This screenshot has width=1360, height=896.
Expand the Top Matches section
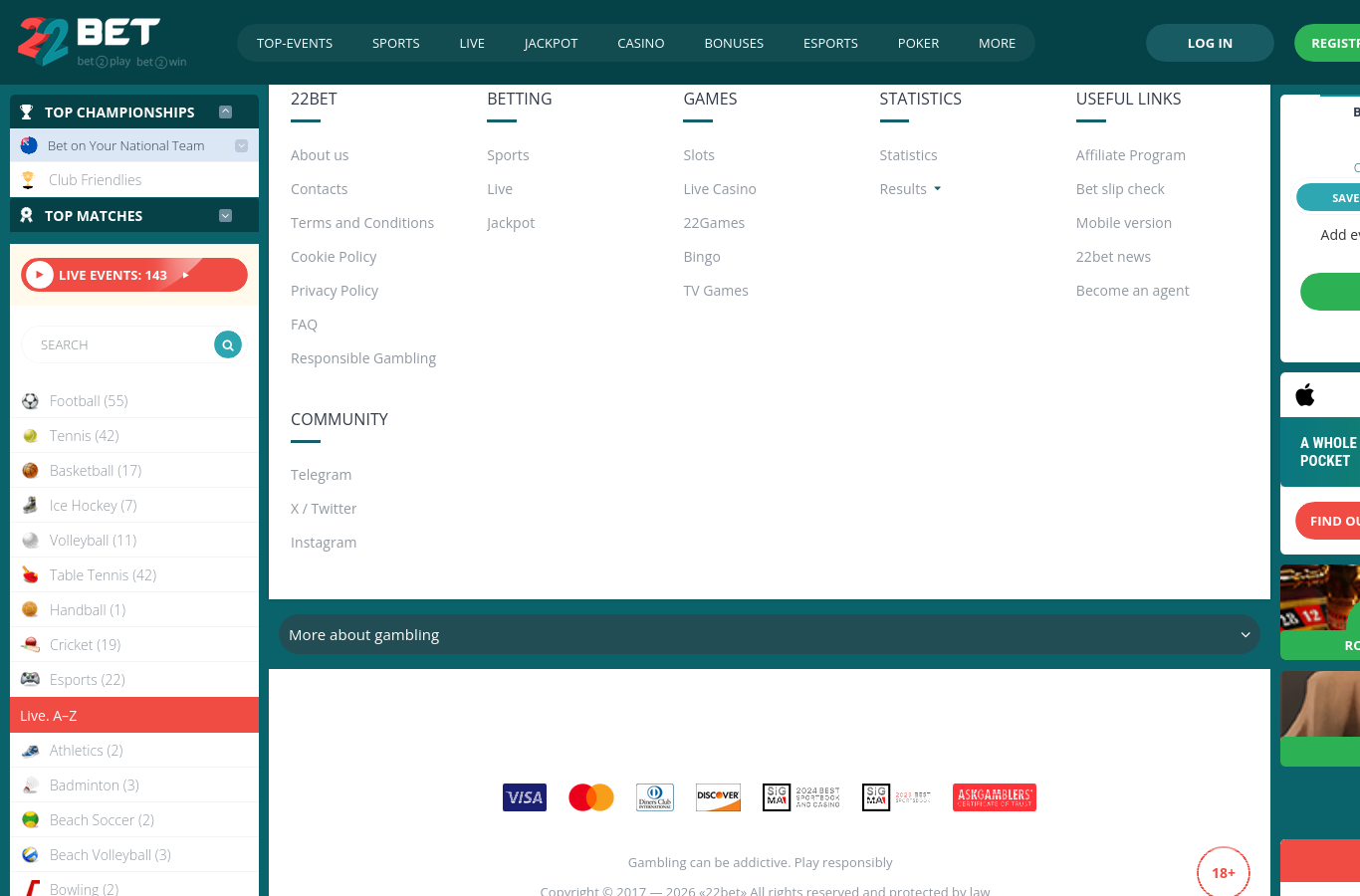[225, 215]
